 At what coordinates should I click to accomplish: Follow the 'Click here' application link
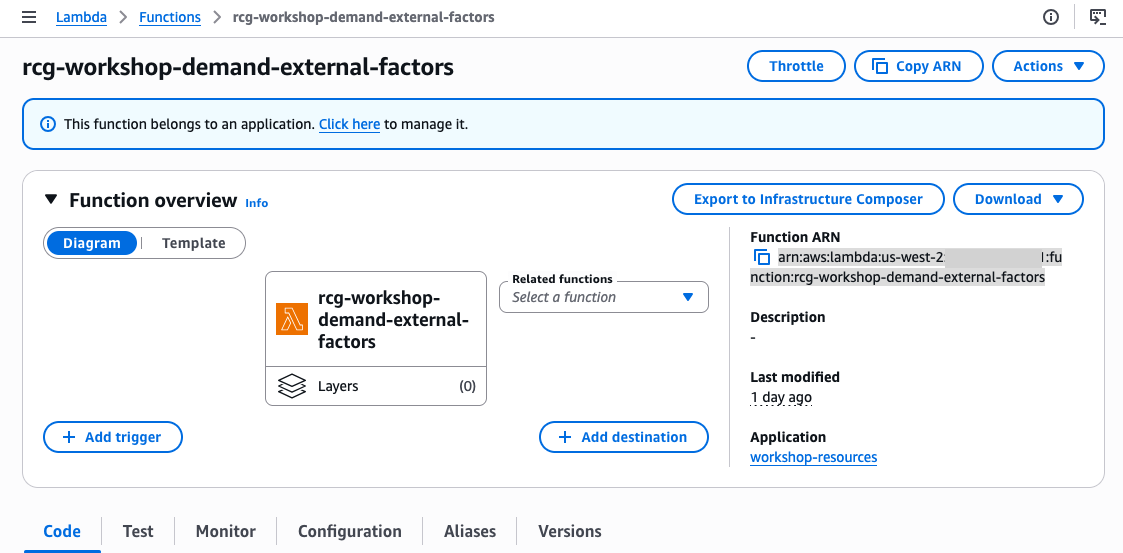tap(350, 125)
